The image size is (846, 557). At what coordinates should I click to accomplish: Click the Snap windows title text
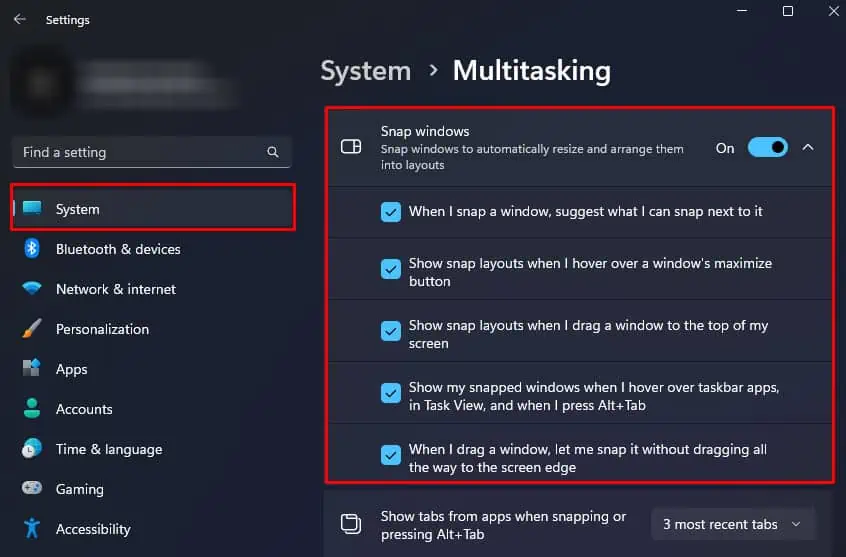point(425,131)
